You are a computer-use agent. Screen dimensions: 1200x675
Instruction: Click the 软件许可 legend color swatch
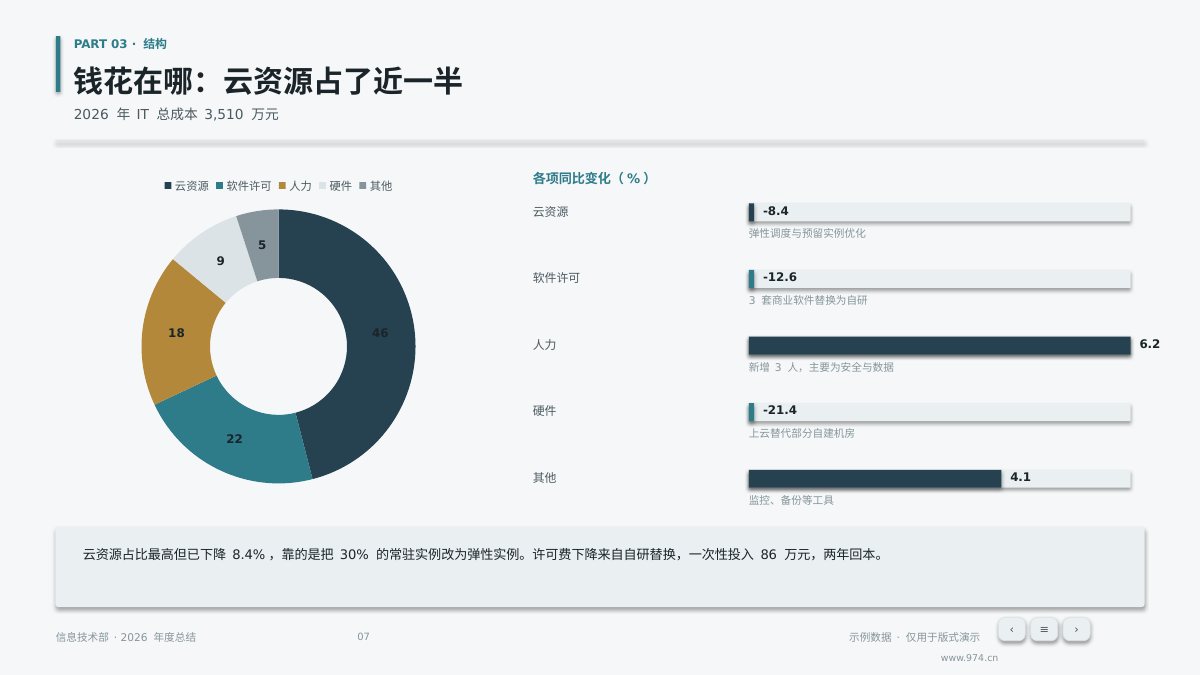(x=220, y=186)
